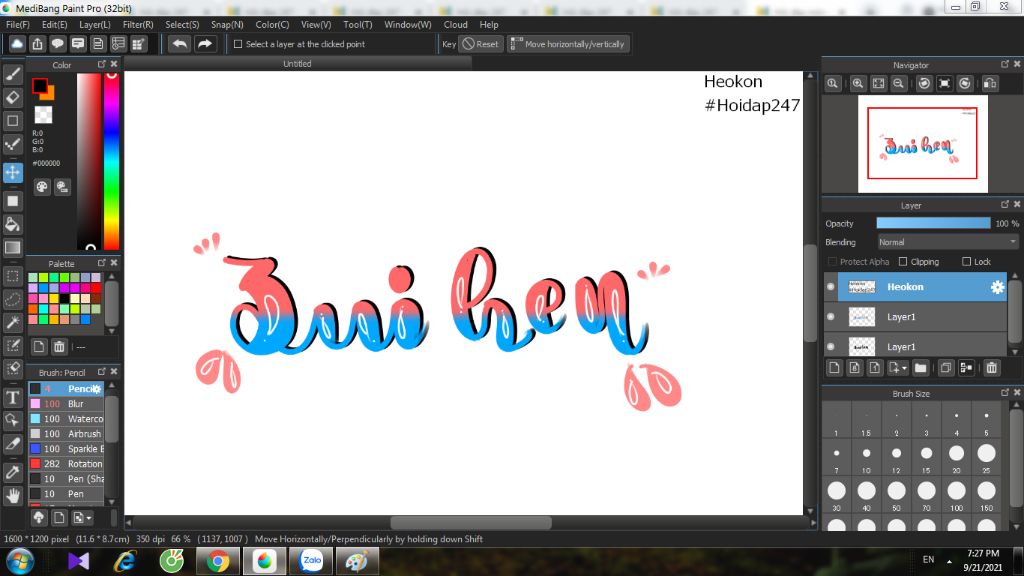Select the Move tool

click(x=12, y=172)
